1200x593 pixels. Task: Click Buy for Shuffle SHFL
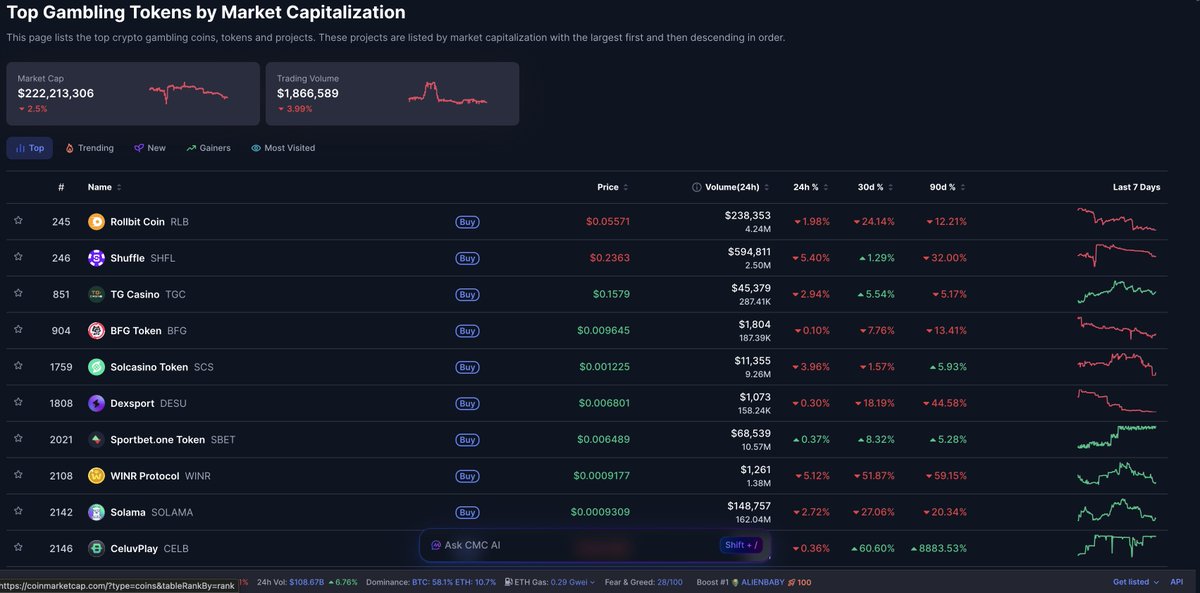pyautogui.click(x=467, y=258)
